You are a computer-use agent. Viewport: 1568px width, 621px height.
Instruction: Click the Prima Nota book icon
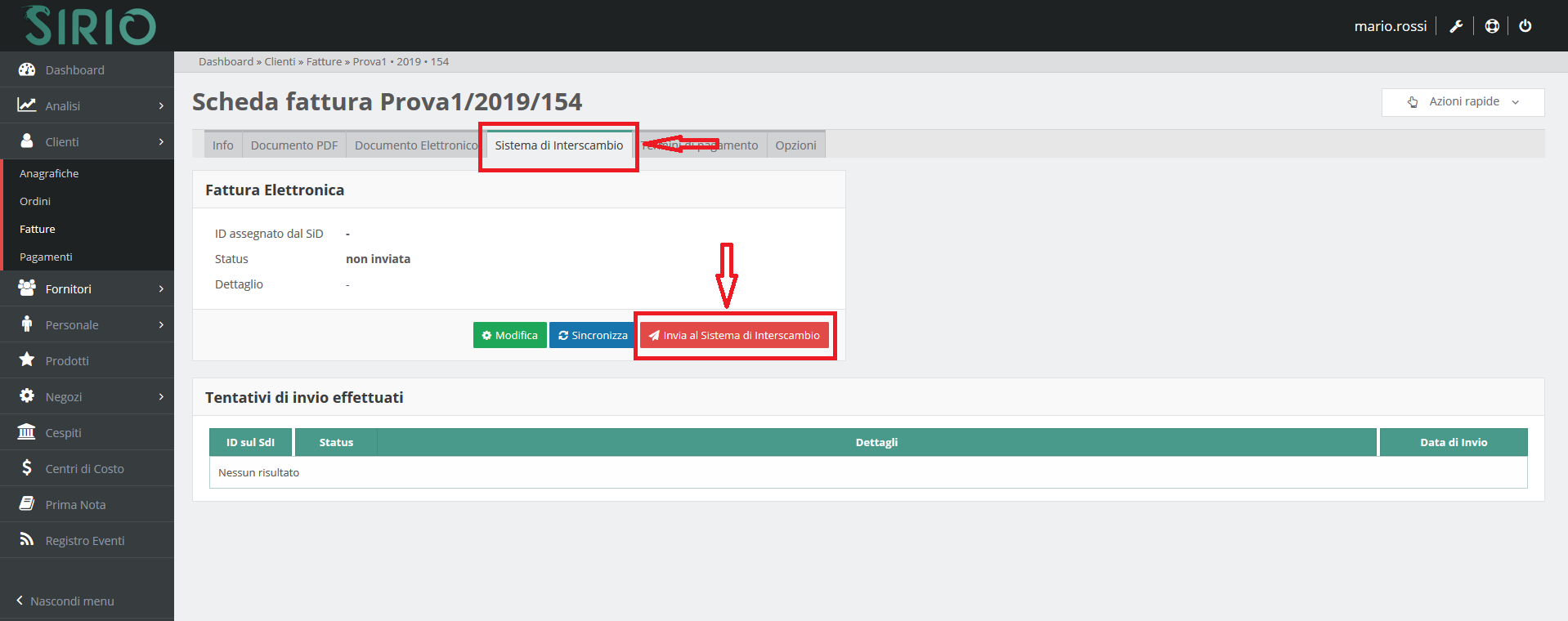click(27, 504)
